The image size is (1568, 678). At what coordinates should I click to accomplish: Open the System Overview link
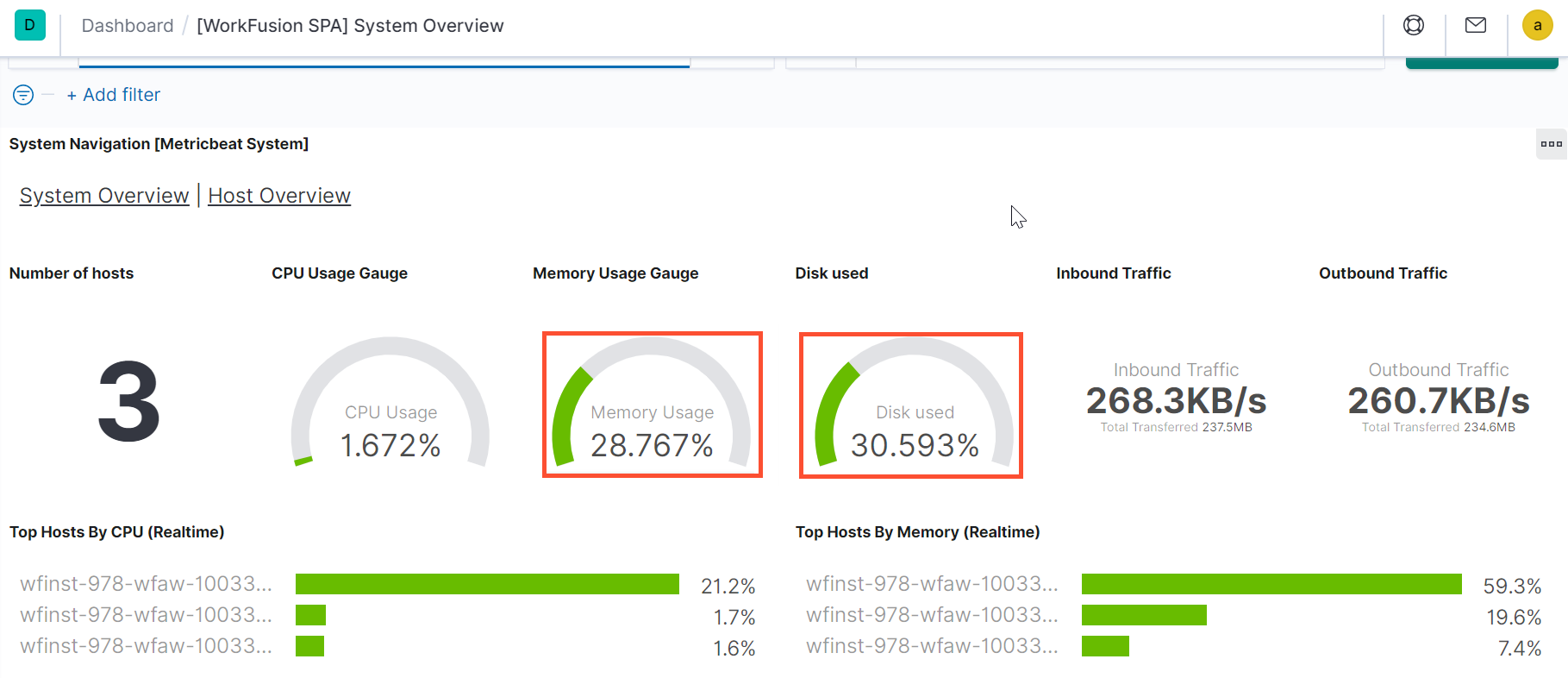tap(104, 196)
